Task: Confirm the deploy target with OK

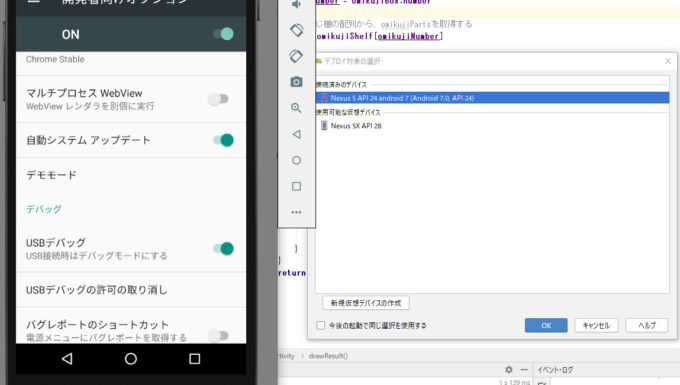Action: tap(546, 325)
